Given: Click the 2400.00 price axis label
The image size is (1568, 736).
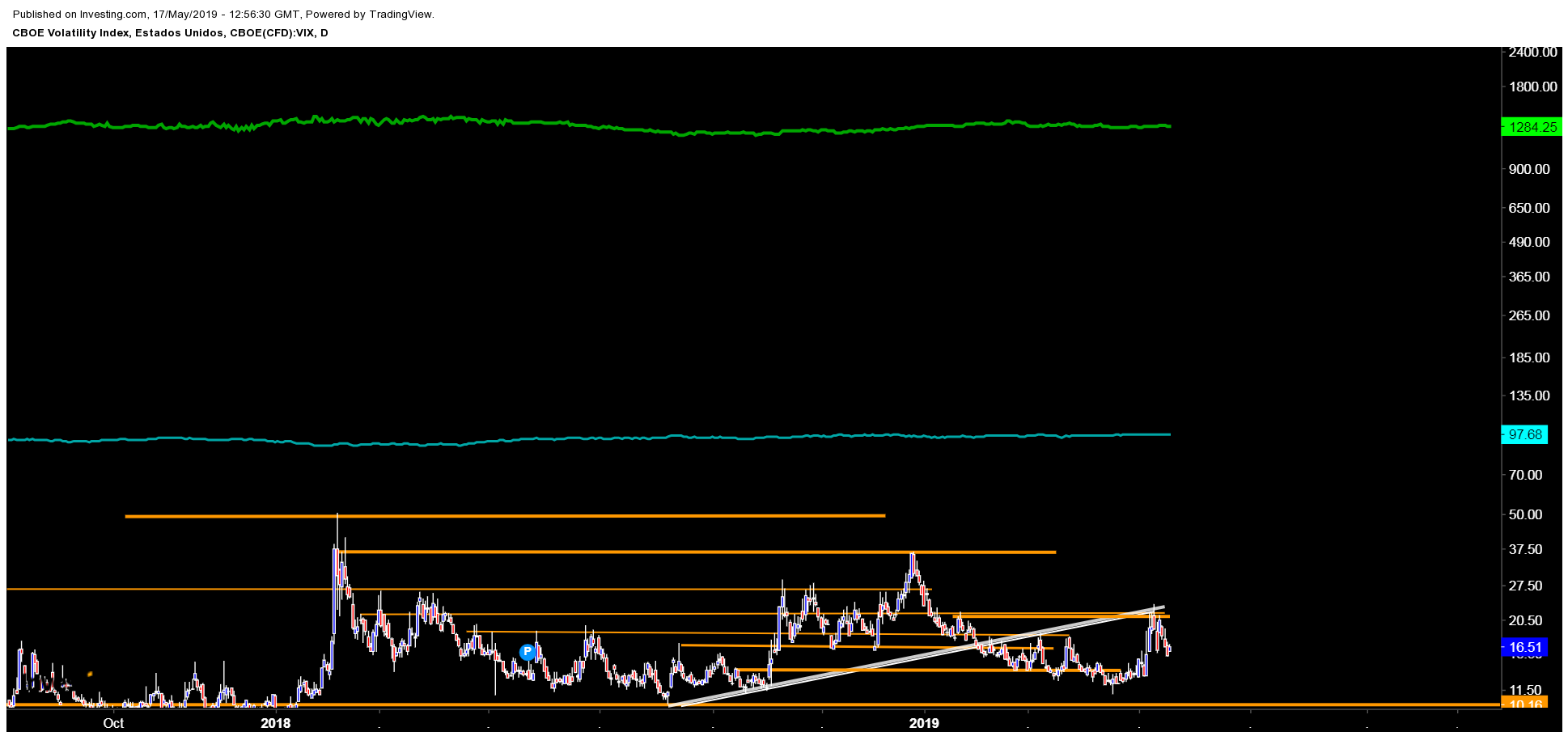Looking at the screenshot, I should [1532, 52].
